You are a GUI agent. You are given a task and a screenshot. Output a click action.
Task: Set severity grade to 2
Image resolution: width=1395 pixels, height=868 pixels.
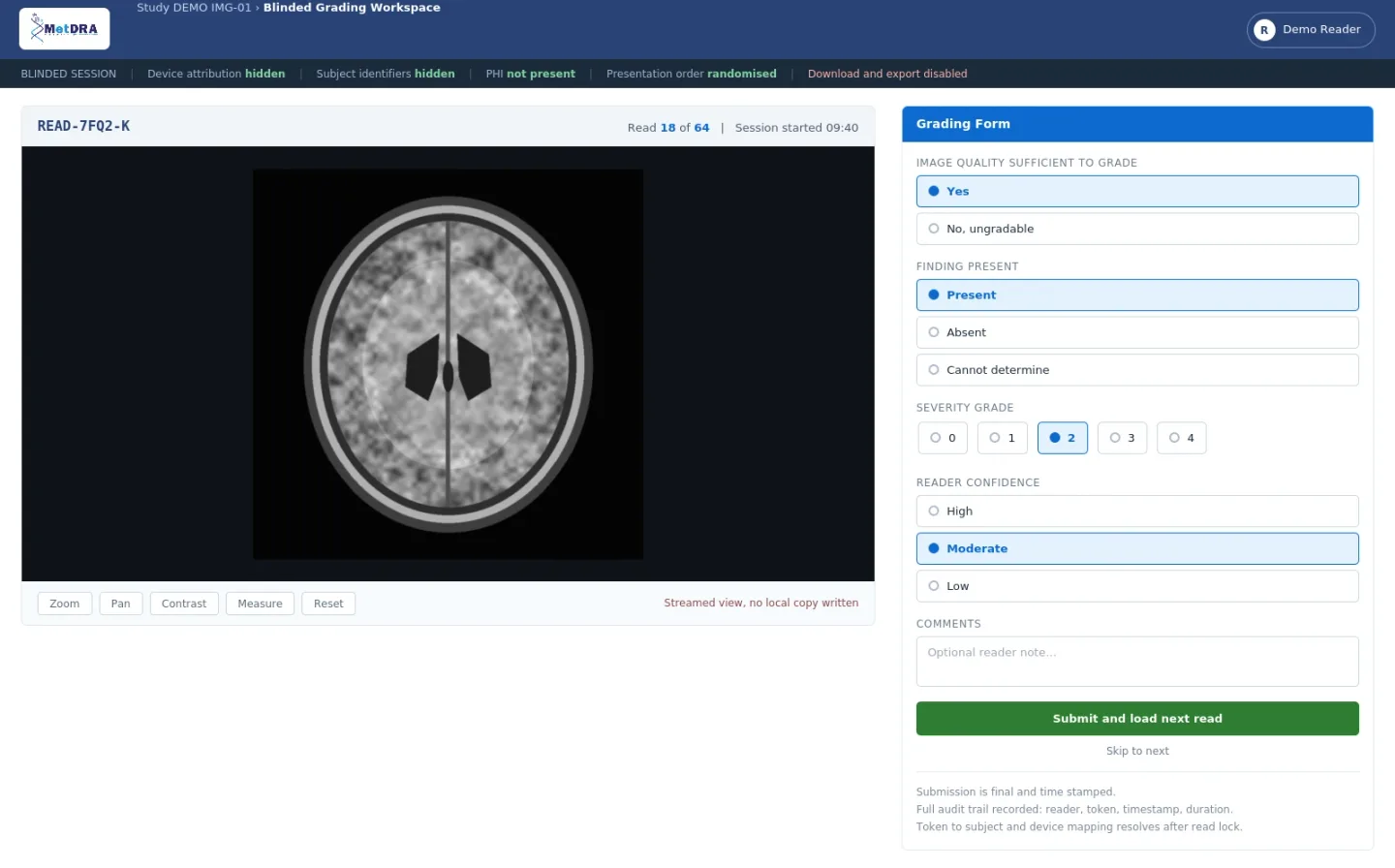coord(1062,438)
